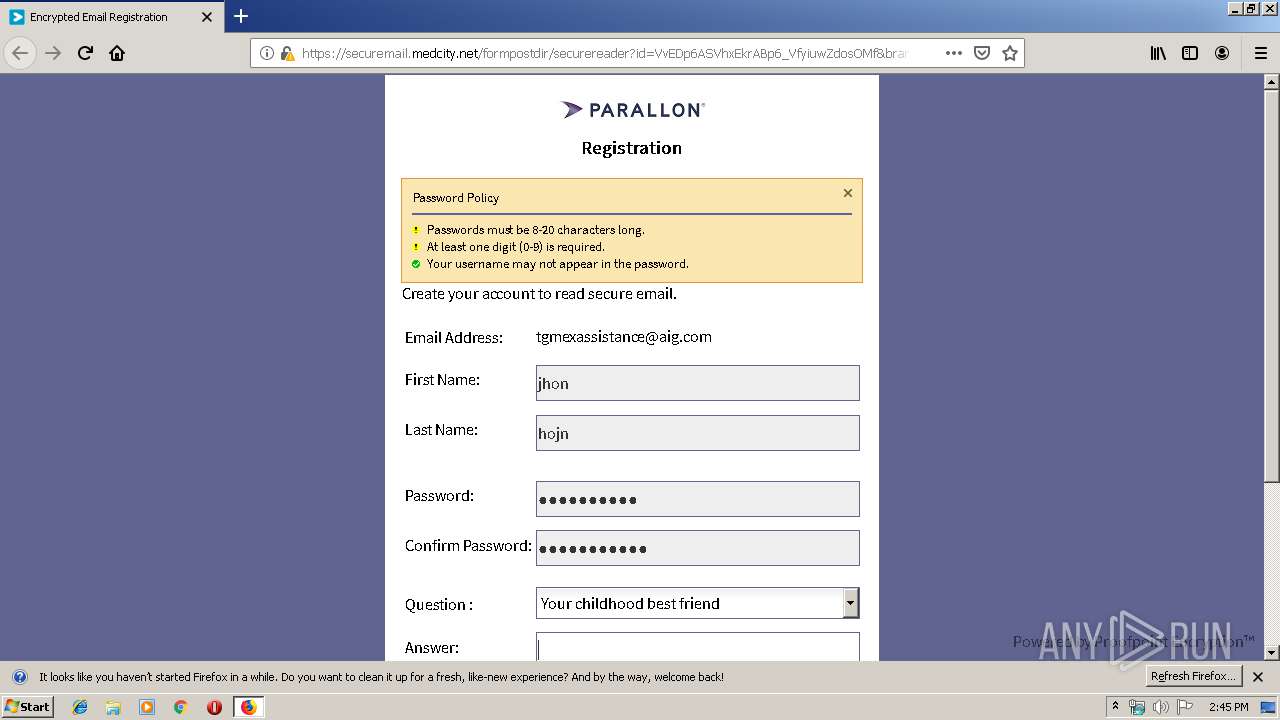This screenshot has height=720, width=1280.
Task: Click the username policy line
Action: [x=558, y=264]
